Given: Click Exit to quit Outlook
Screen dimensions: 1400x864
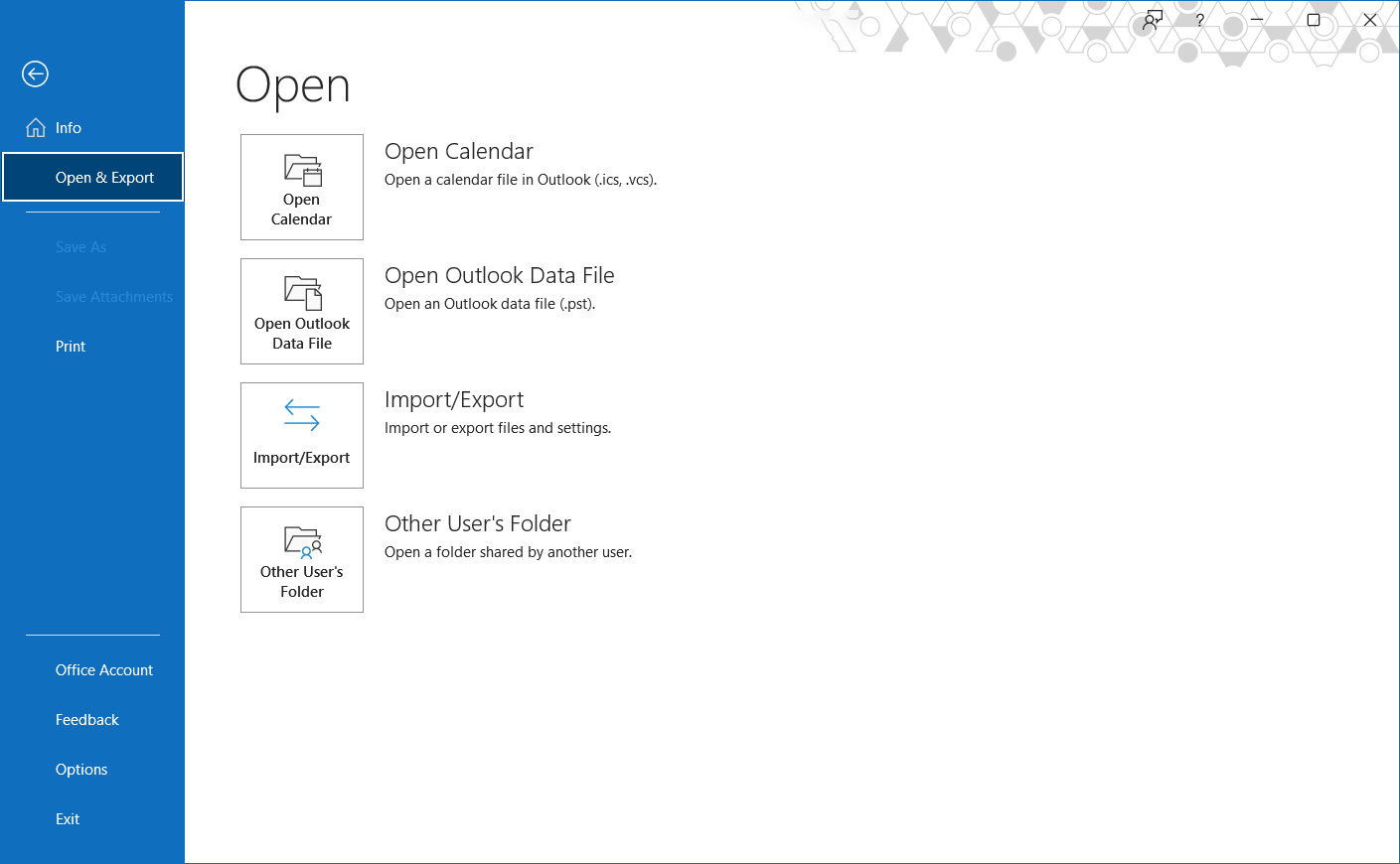Looking at the screenshot, I should tap(92, 818).
